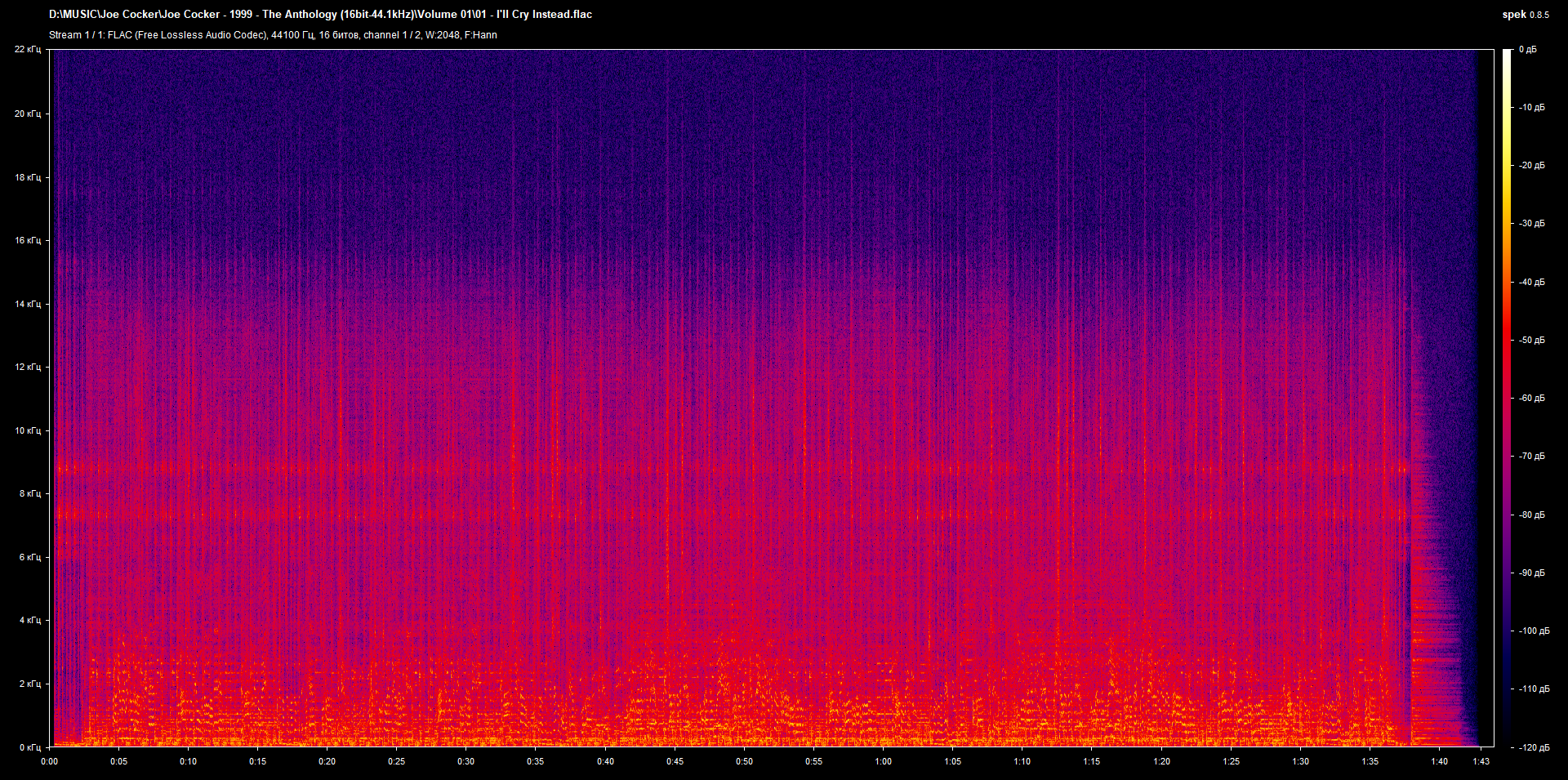Click the spek 0.8.5 version label
The width and height of the screenshot is (1568, 780).
click(x=1525, y=15)
